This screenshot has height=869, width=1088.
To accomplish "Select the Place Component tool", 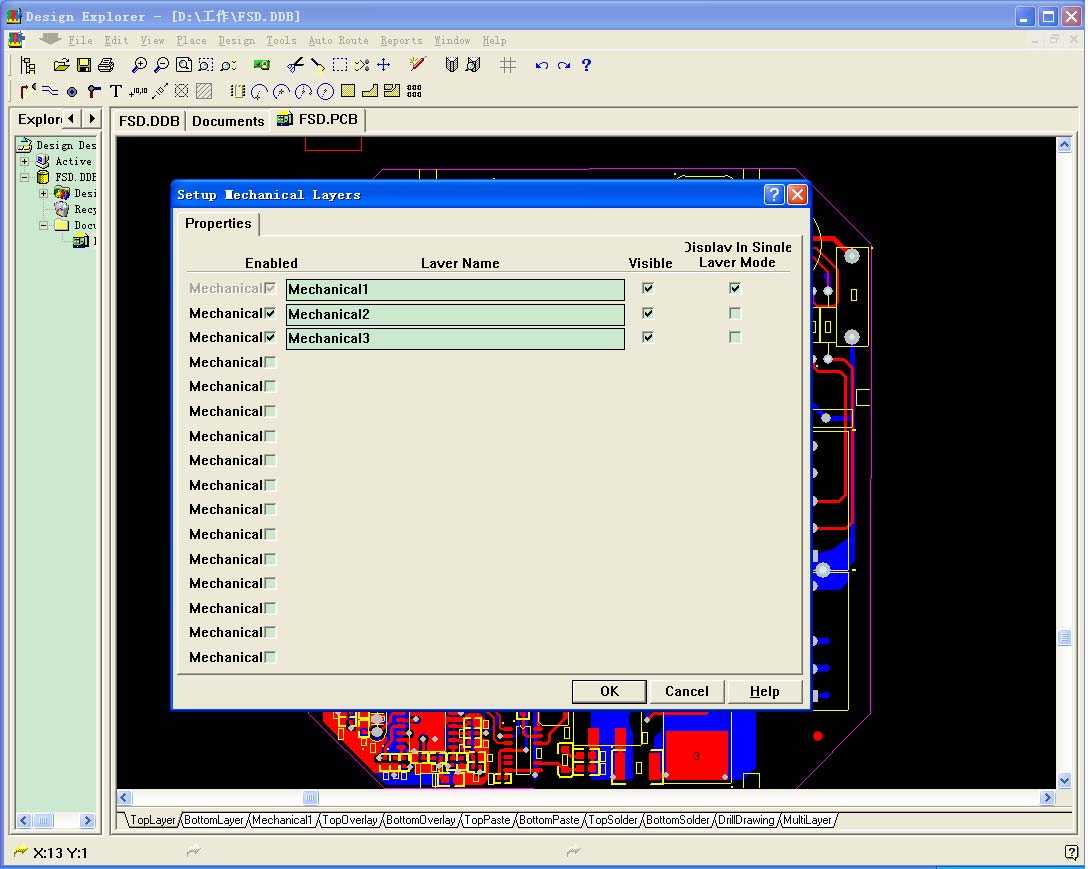I will [237, 91].
